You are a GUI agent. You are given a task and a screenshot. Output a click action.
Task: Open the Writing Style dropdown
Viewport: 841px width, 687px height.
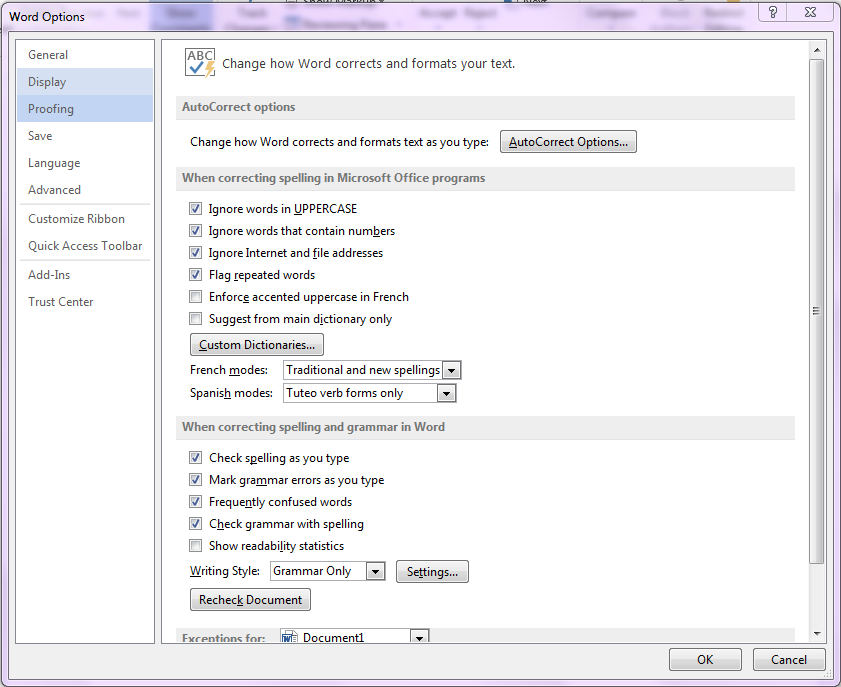375,572
